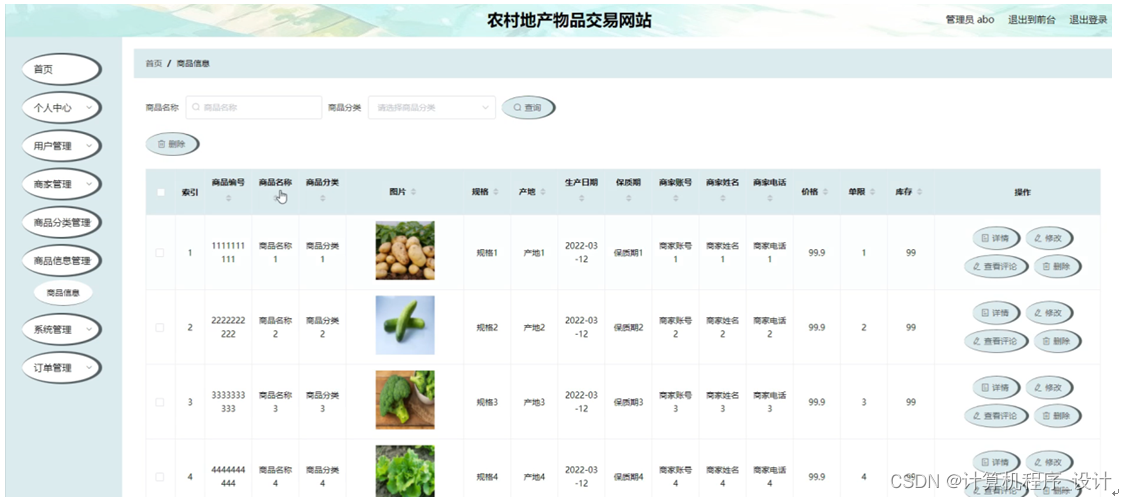
Task: Delete product row 1 with 删除
Action: coord(1057,267)
